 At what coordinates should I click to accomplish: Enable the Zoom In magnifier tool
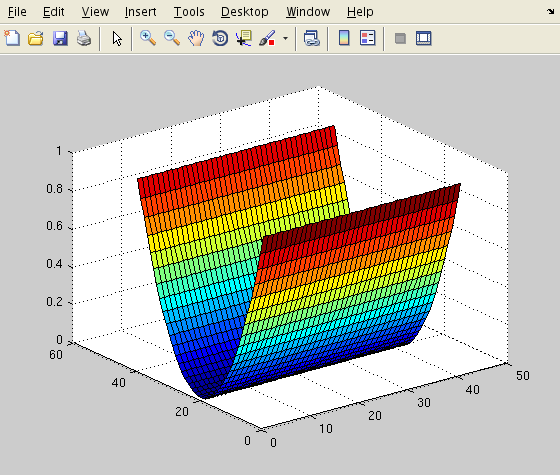pyautogui.click(x=148, y=38)
